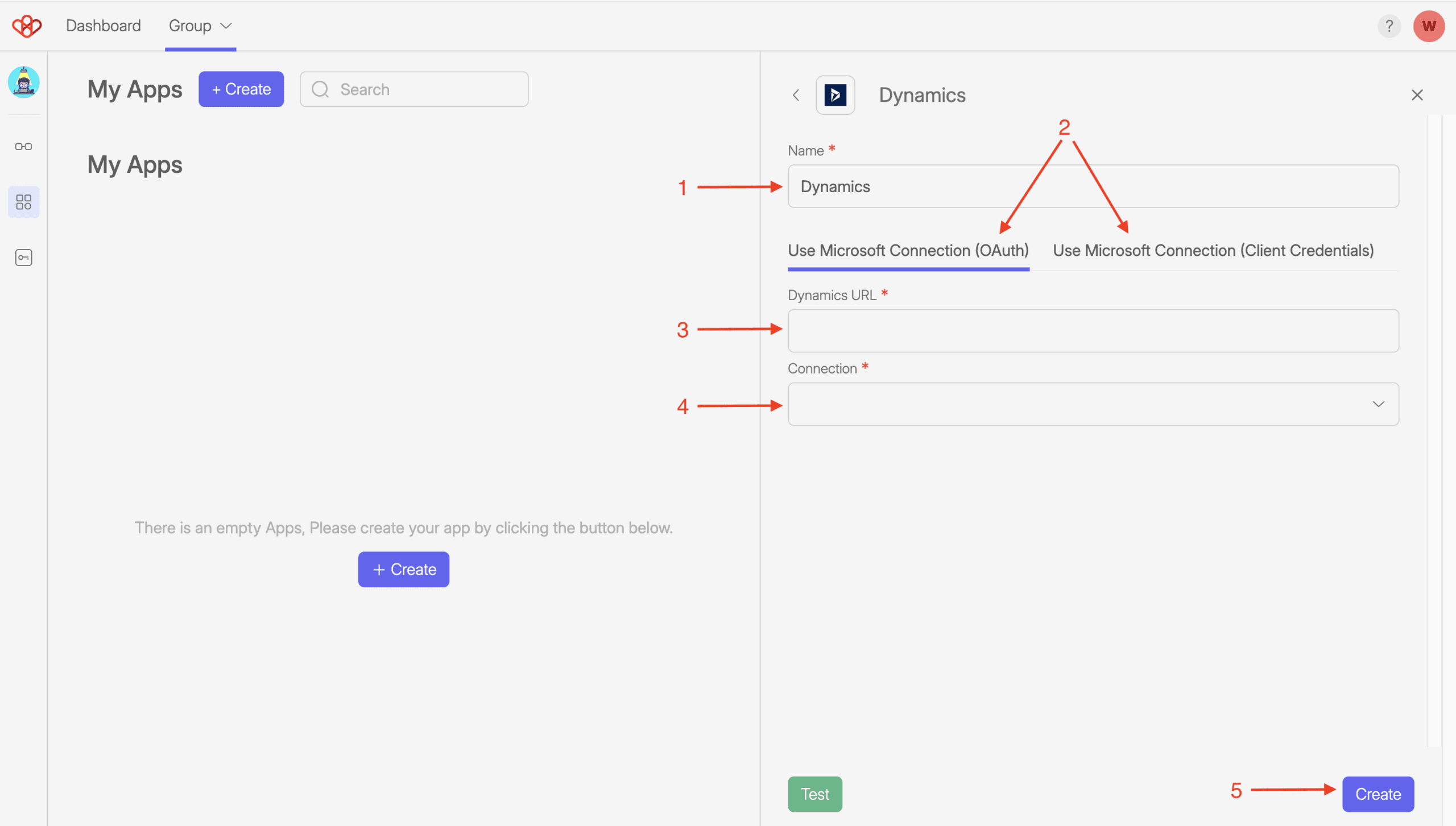Click the empty apps message text
The width and height of the screenshot is (1456, 826).
(404, 528)
